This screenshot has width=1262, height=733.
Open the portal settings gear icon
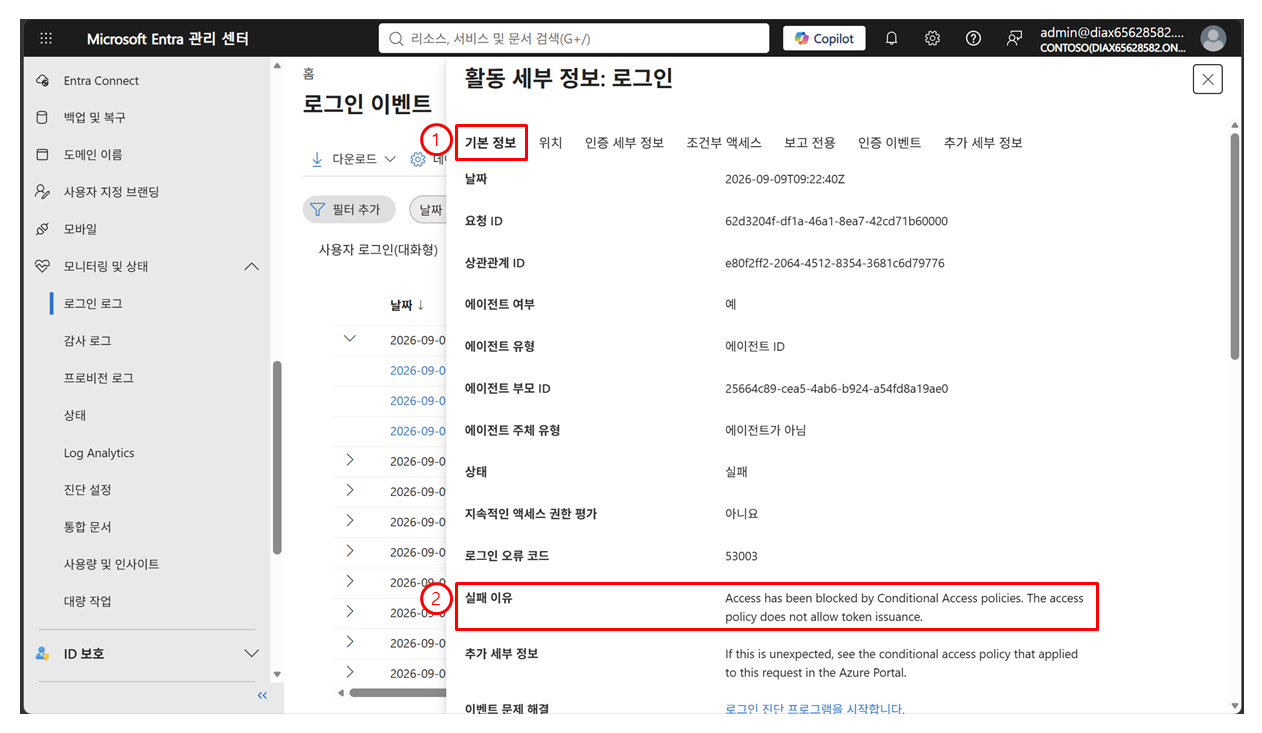point(932,39)
